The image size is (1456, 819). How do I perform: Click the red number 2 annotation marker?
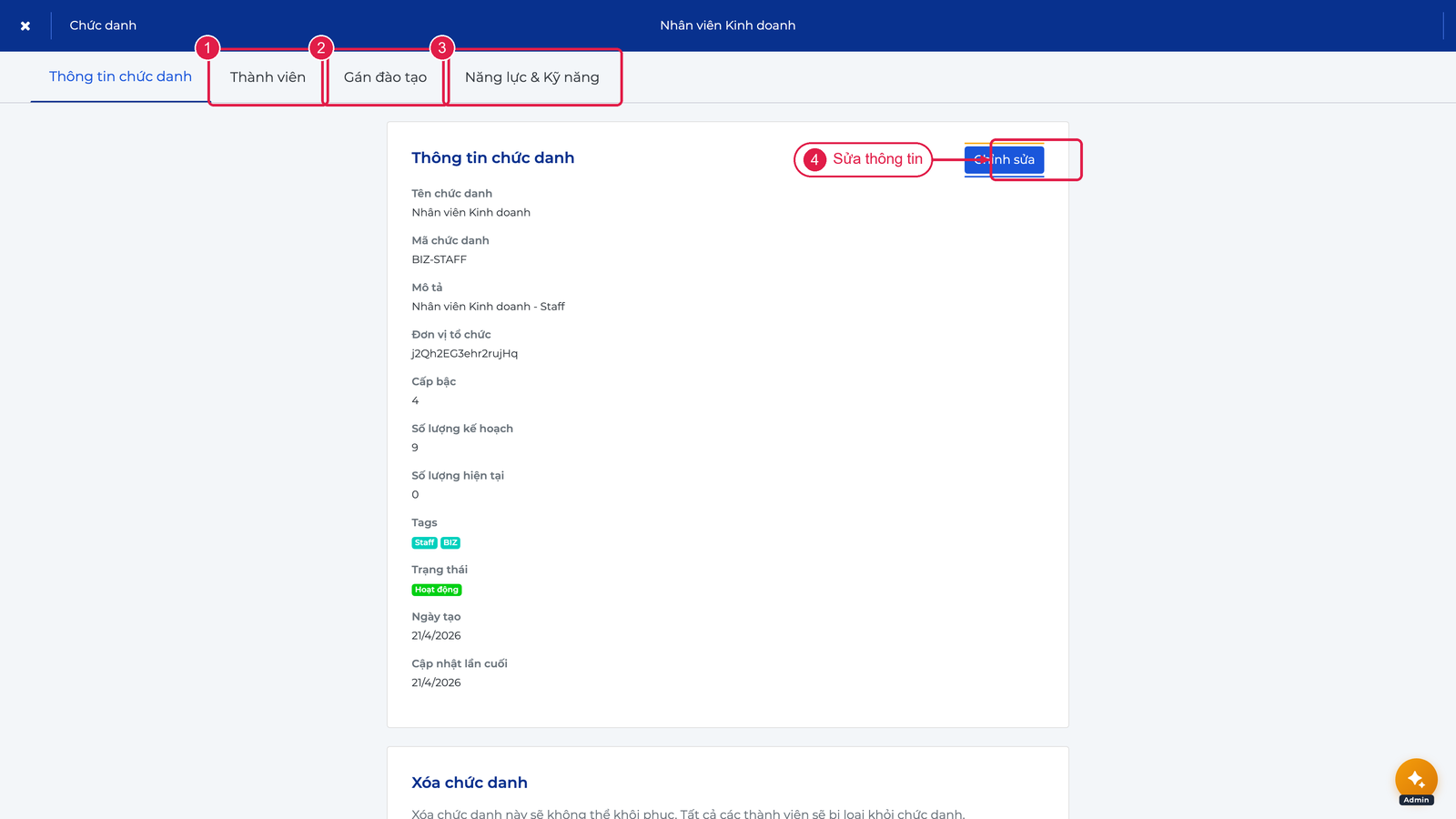[x=321, y=48]
